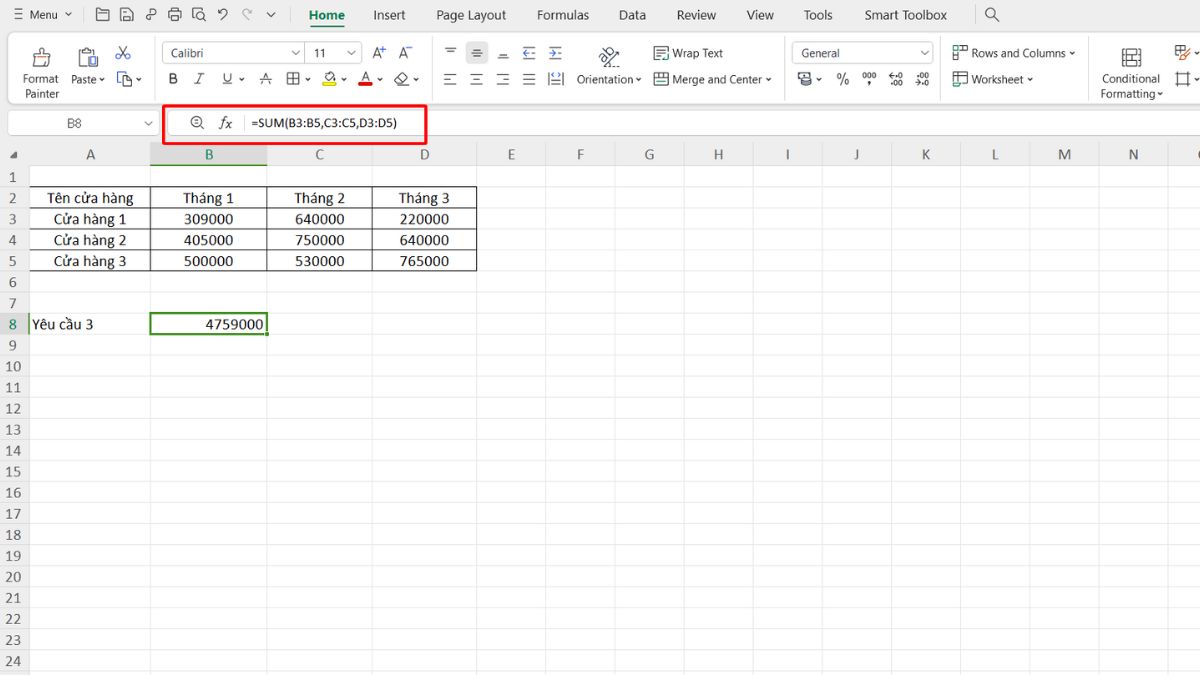Switch to the Formulas ribbon tab
This screenshot has height=675, width=1200.
tap(562, 14)
